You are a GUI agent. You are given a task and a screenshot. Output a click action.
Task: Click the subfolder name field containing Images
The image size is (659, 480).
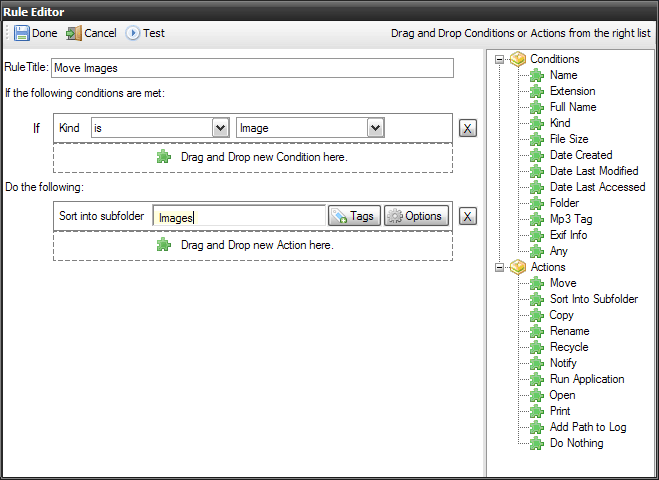coord(239,216)
